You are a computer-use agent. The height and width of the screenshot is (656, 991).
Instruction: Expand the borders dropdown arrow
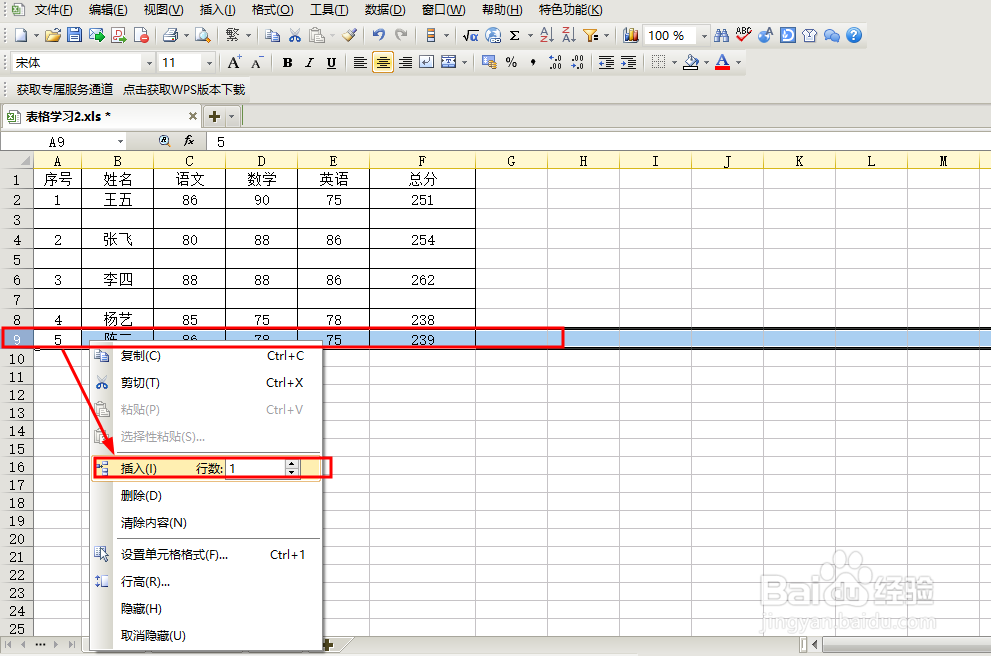(674, 63)
